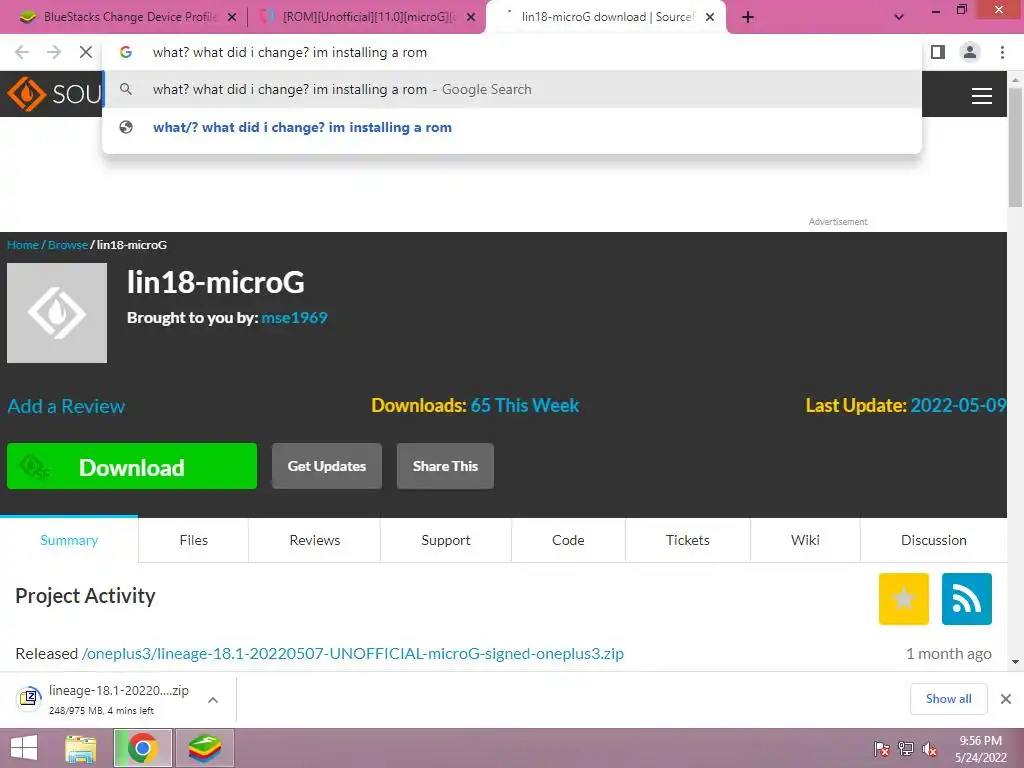Image resolution: width=1024 pixels, height=768 pixels.
Task: Go back to the previous page
Action: point(22,52)
